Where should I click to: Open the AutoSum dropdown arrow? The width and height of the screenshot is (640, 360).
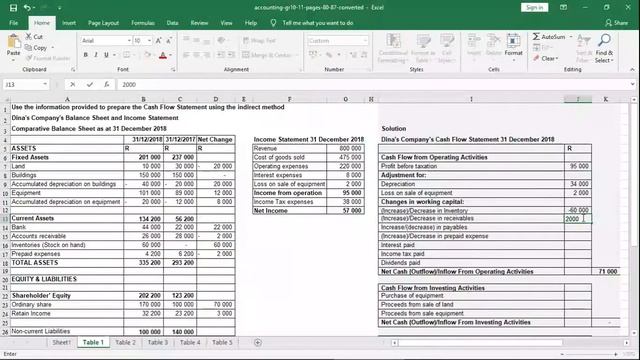click(571, 37)
